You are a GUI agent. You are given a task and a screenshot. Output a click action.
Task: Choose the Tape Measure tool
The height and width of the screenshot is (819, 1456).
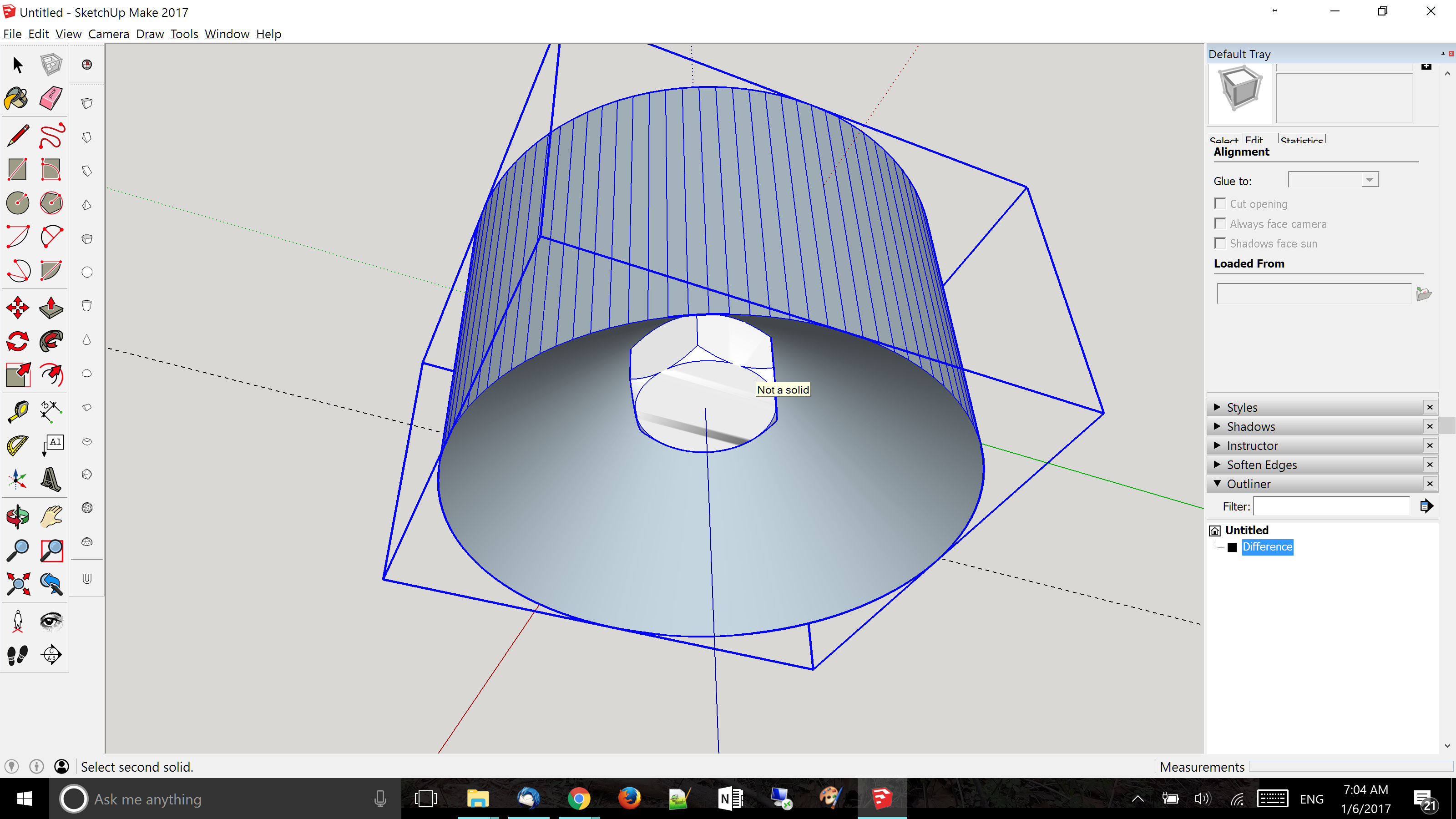pyautogui.click(x=17, y=411)
